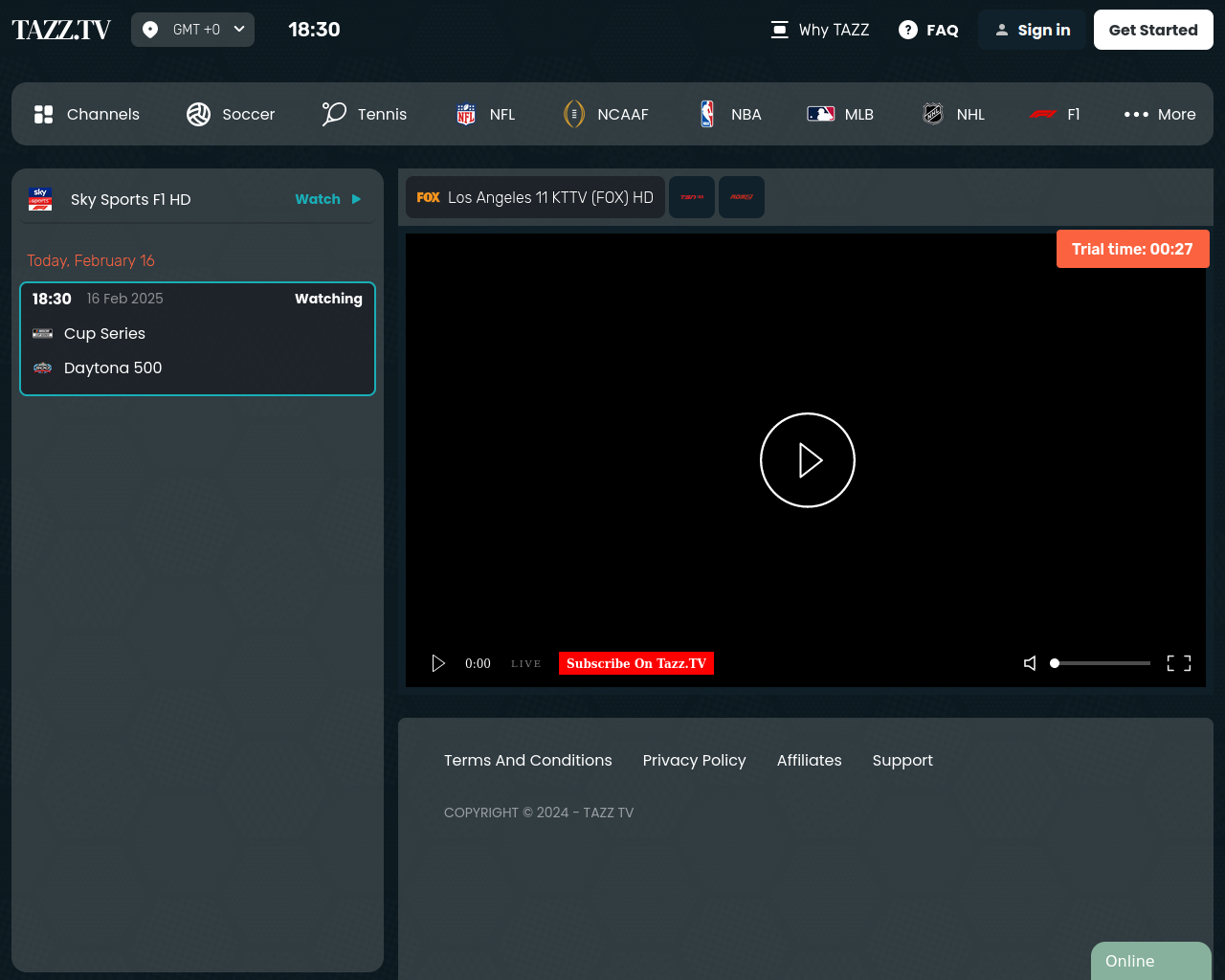This screenshot has height=980, width=1225.
Task: Click the Cup Series series icon
Action: 42,333
